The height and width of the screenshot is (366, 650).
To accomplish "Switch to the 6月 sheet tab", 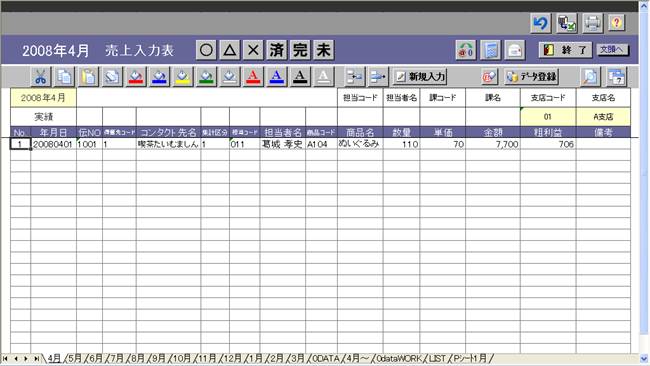I will click(96, 359).
